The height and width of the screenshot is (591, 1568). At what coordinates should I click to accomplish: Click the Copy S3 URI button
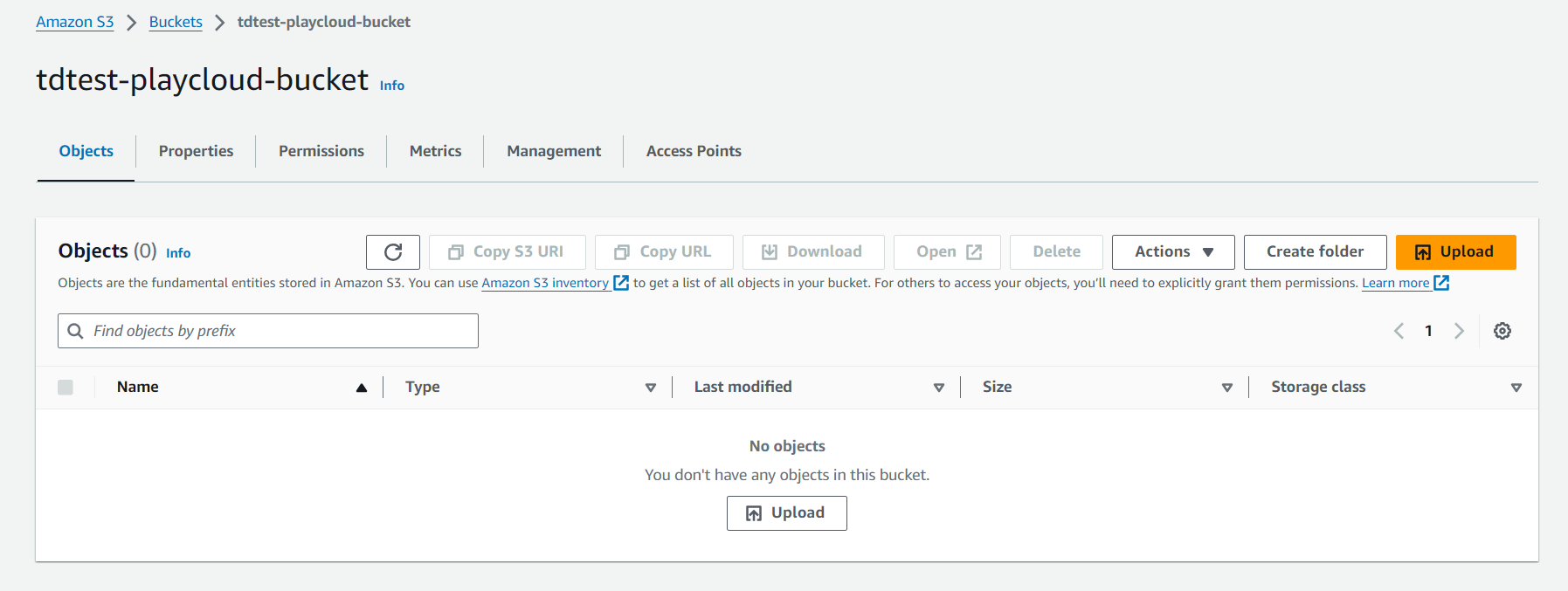tap(507, 252)
